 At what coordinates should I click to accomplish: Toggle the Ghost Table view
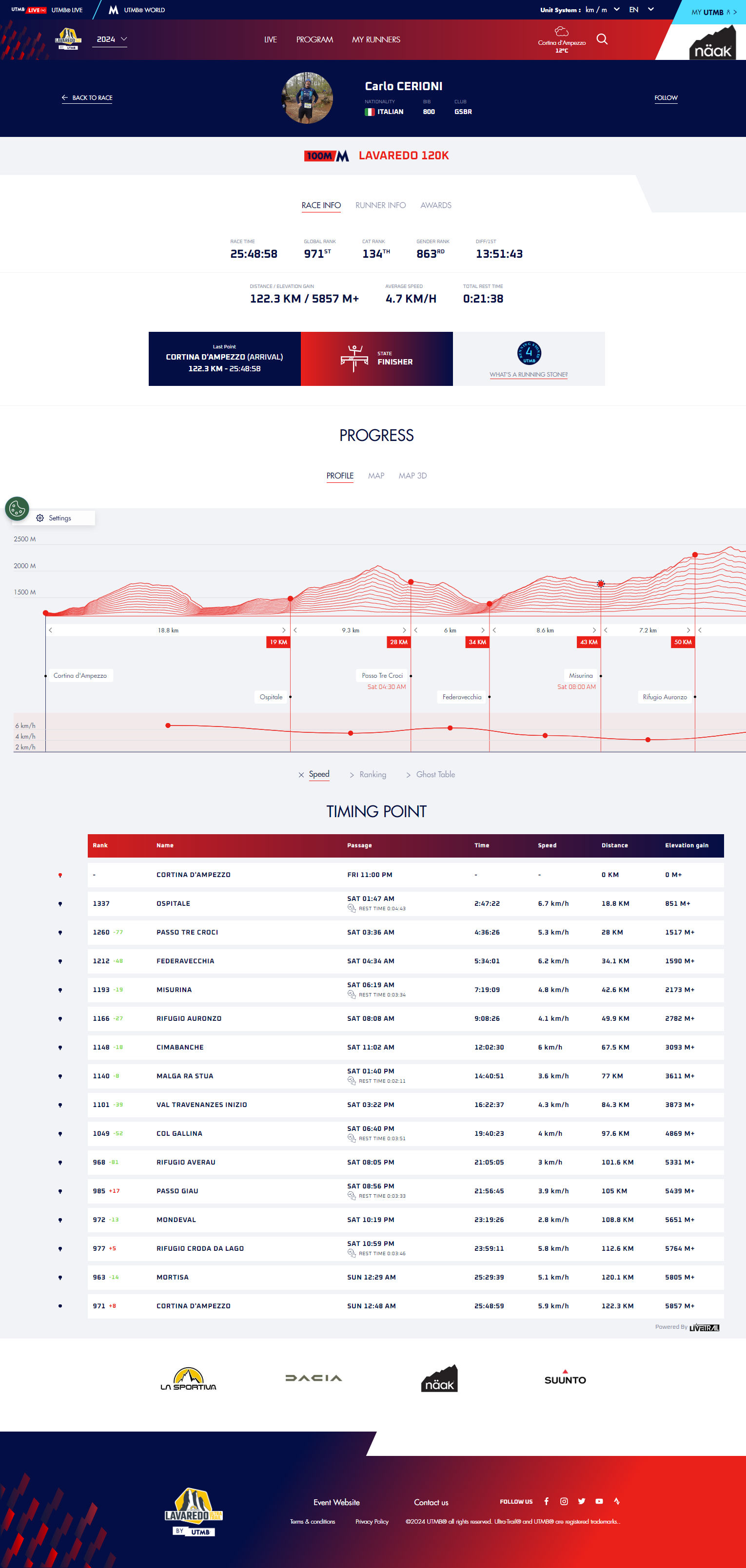pos(435,774)
